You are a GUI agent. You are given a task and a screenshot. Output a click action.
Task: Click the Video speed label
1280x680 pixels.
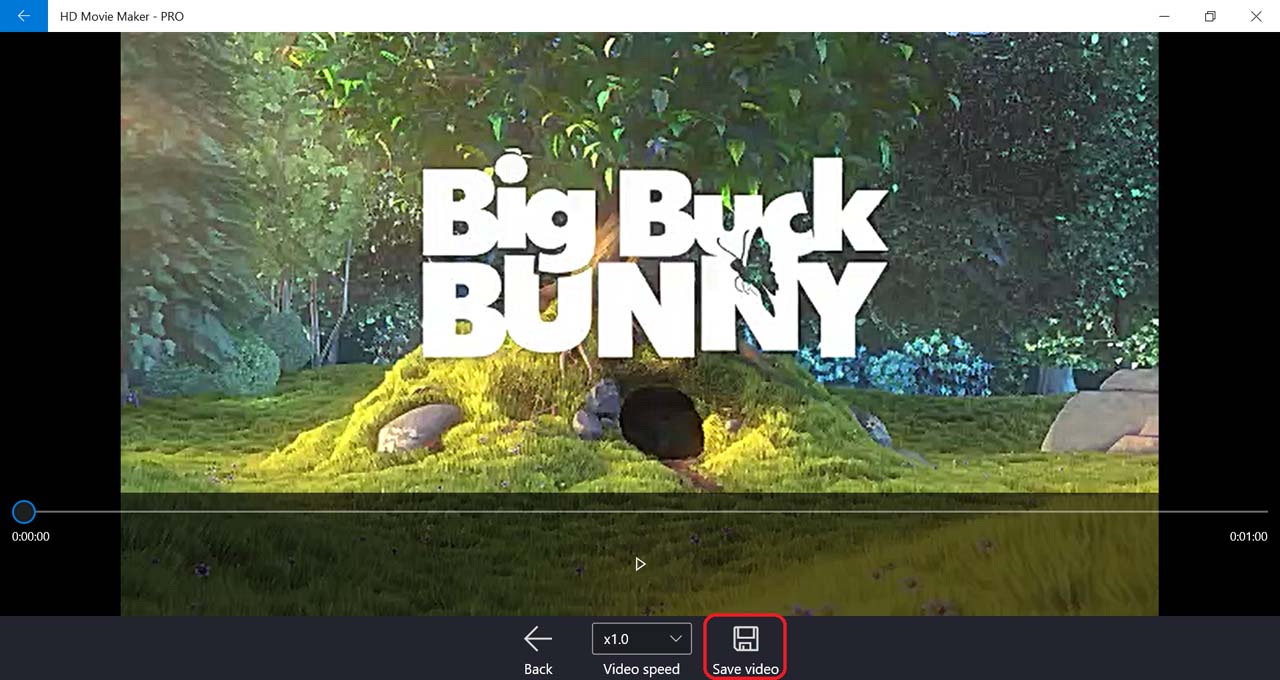click(641, 669)
